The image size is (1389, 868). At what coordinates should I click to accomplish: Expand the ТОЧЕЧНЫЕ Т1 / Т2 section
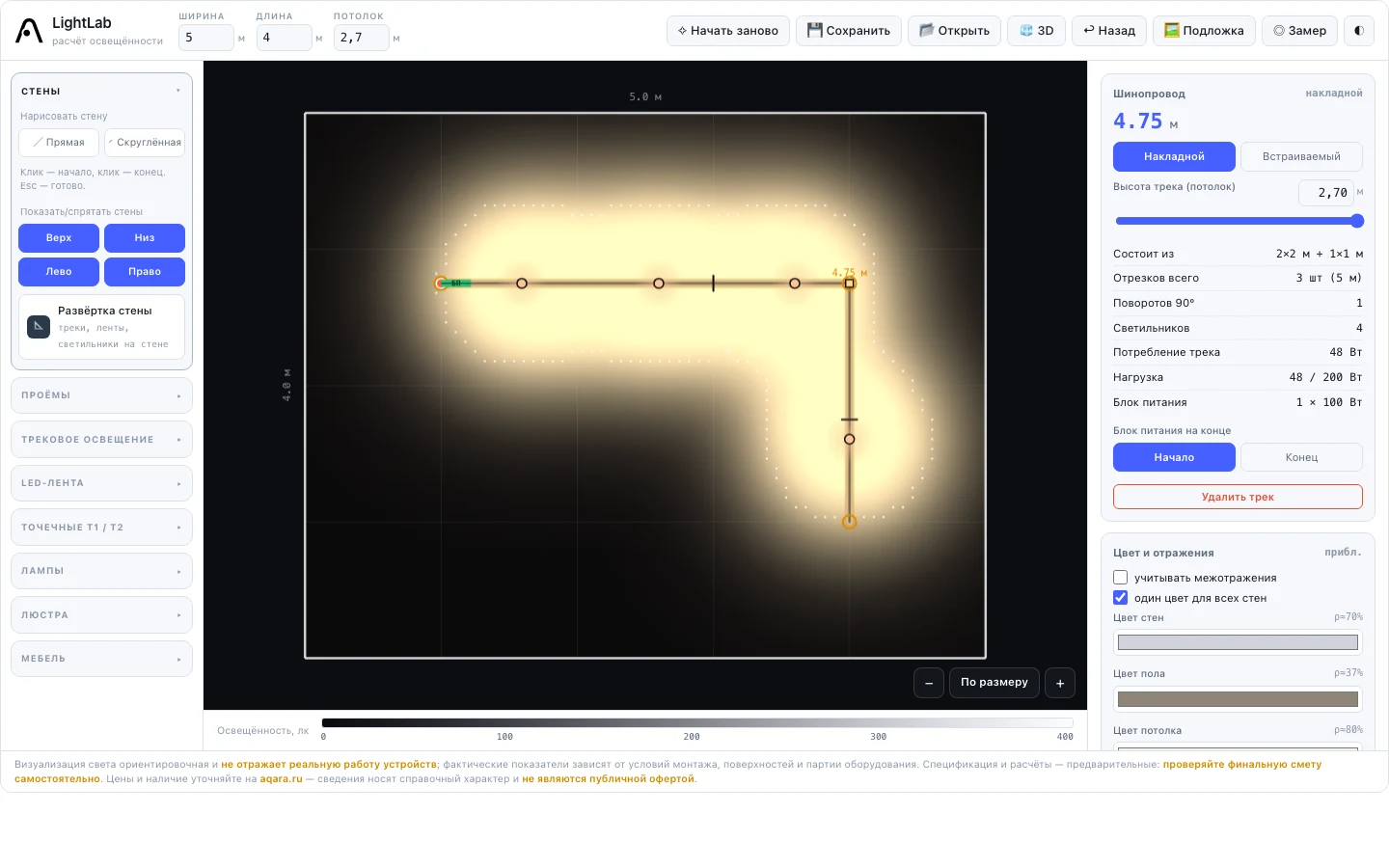pos(101,528)
